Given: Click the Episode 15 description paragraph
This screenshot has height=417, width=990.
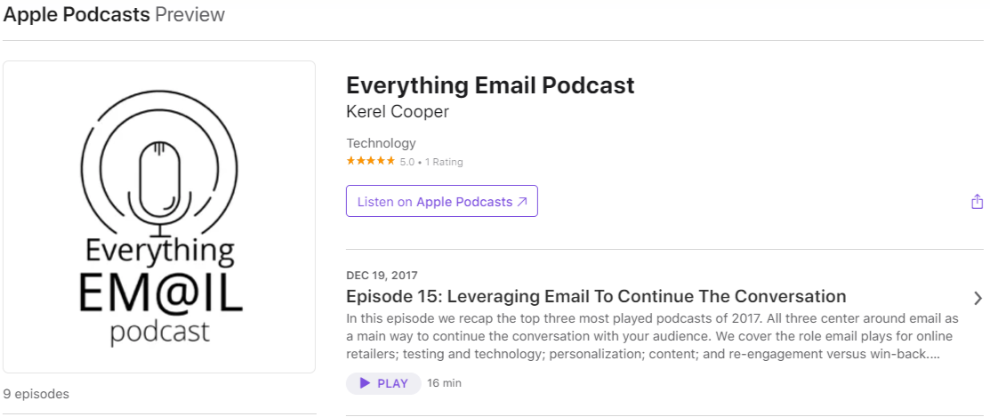Looking at the screenshot, I should pos(653,336).
